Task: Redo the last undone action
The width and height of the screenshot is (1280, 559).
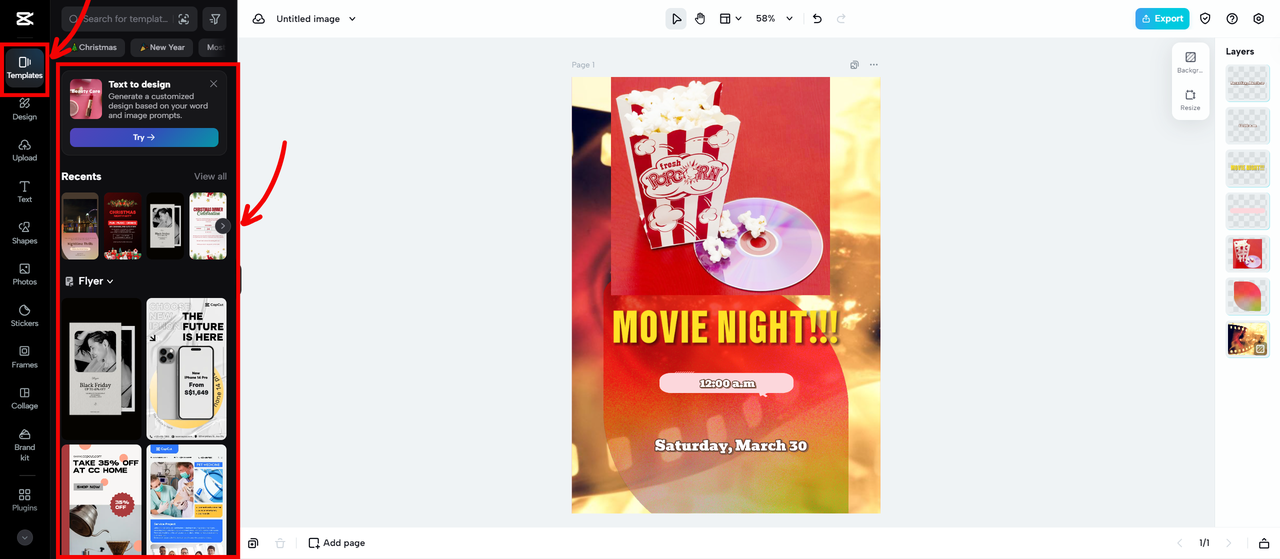Action: coord(841,19)
